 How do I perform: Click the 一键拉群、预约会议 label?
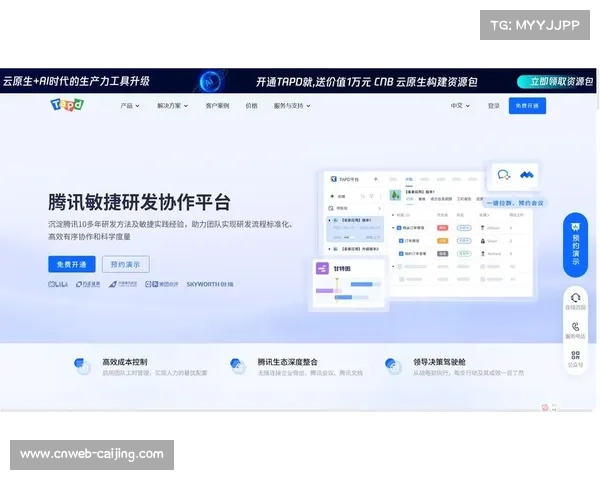coord(515,203)
